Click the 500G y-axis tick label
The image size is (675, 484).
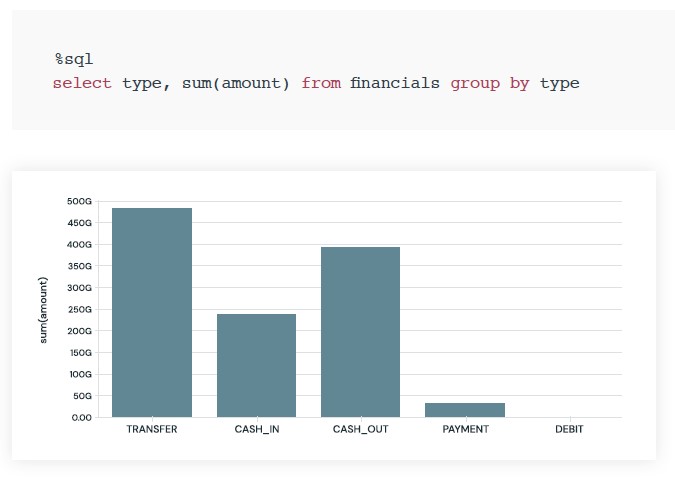click(x=80, y=202)
